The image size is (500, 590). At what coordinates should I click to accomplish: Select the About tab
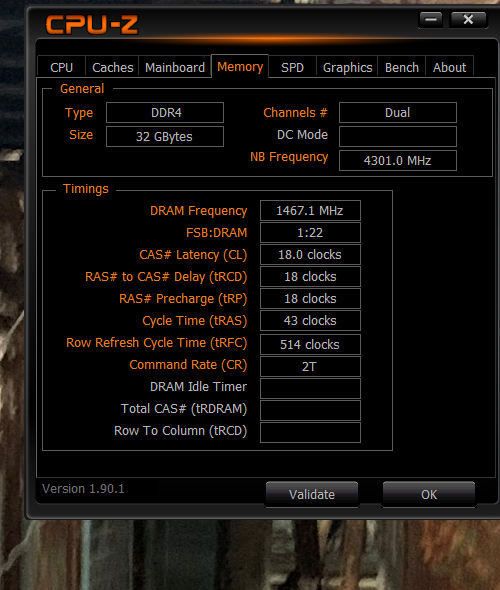(449, 67)
